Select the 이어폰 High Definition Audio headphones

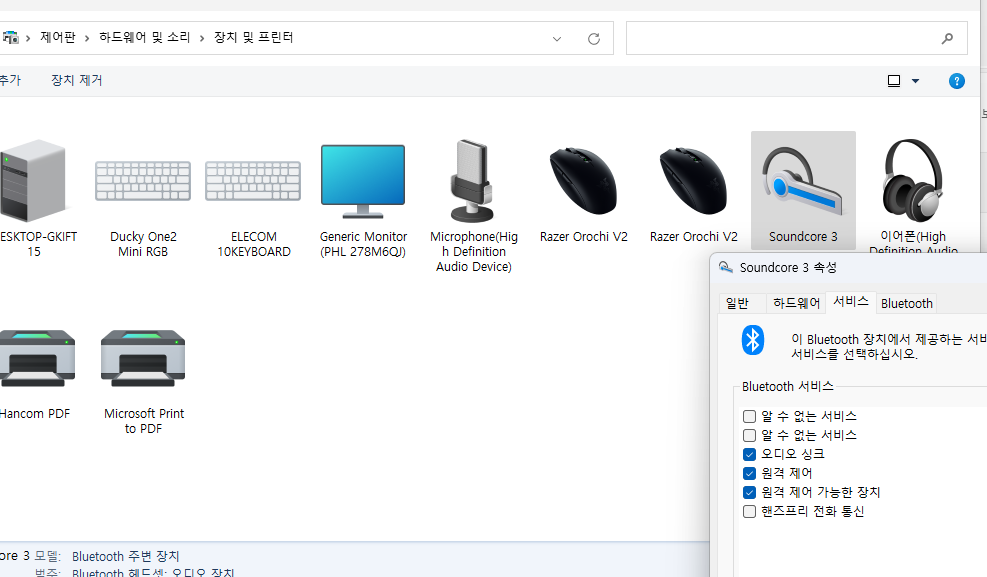point(913,181)
